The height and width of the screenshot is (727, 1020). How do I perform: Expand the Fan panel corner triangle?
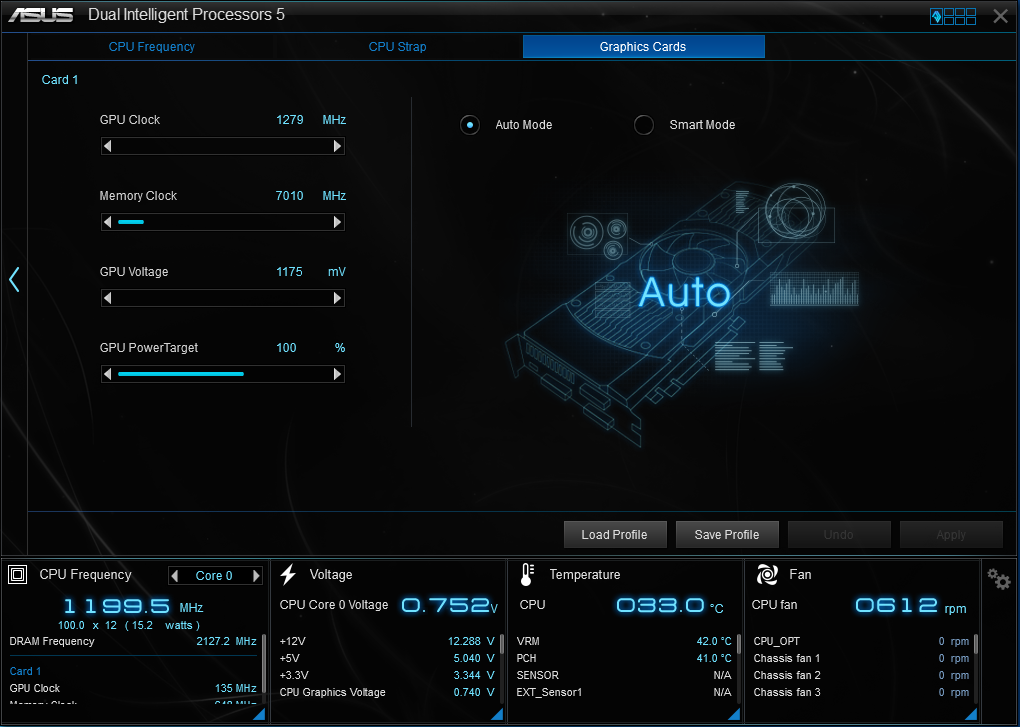971,714
